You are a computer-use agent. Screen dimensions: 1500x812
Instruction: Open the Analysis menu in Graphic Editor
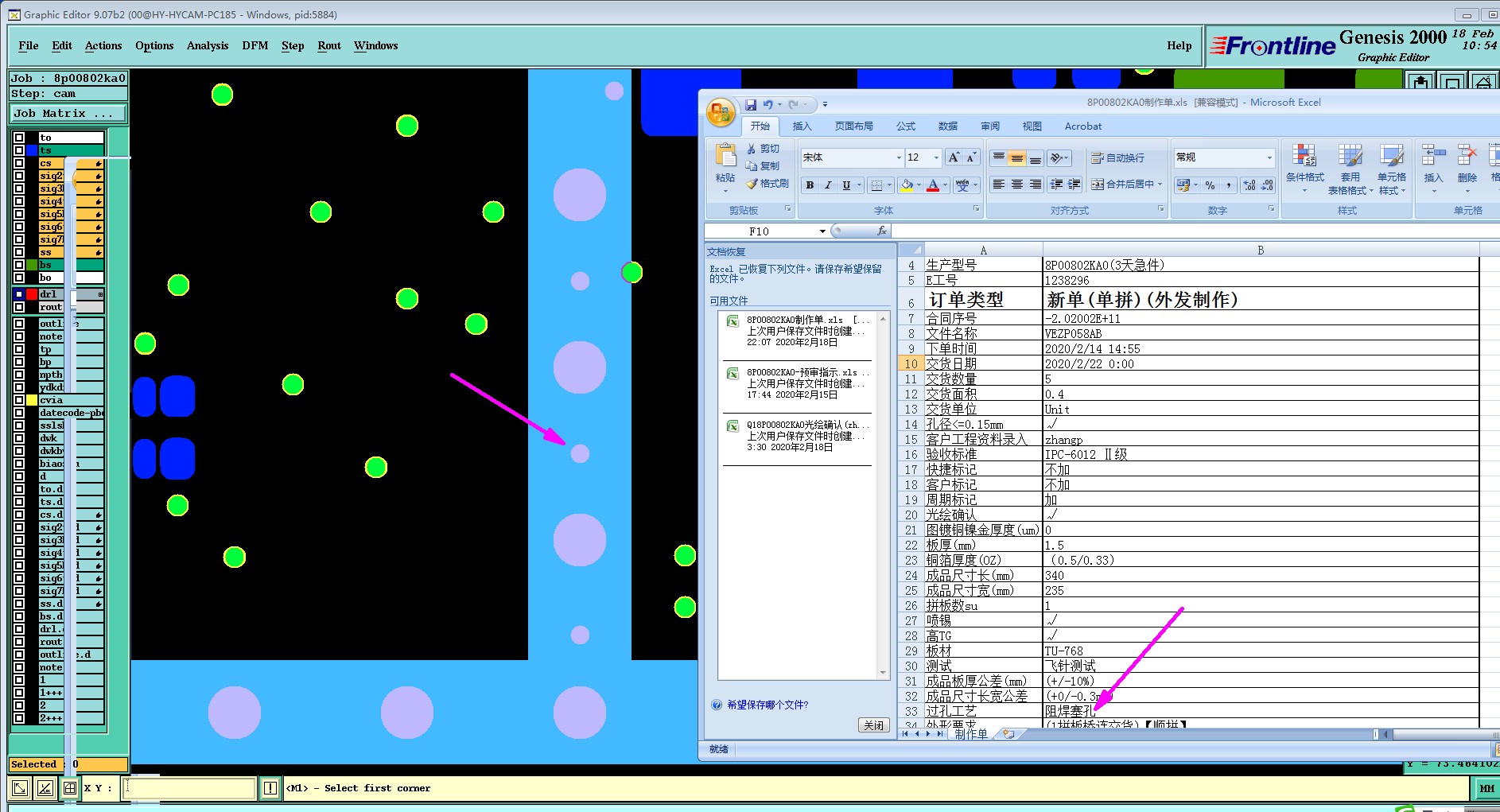[x=208, y=45]
